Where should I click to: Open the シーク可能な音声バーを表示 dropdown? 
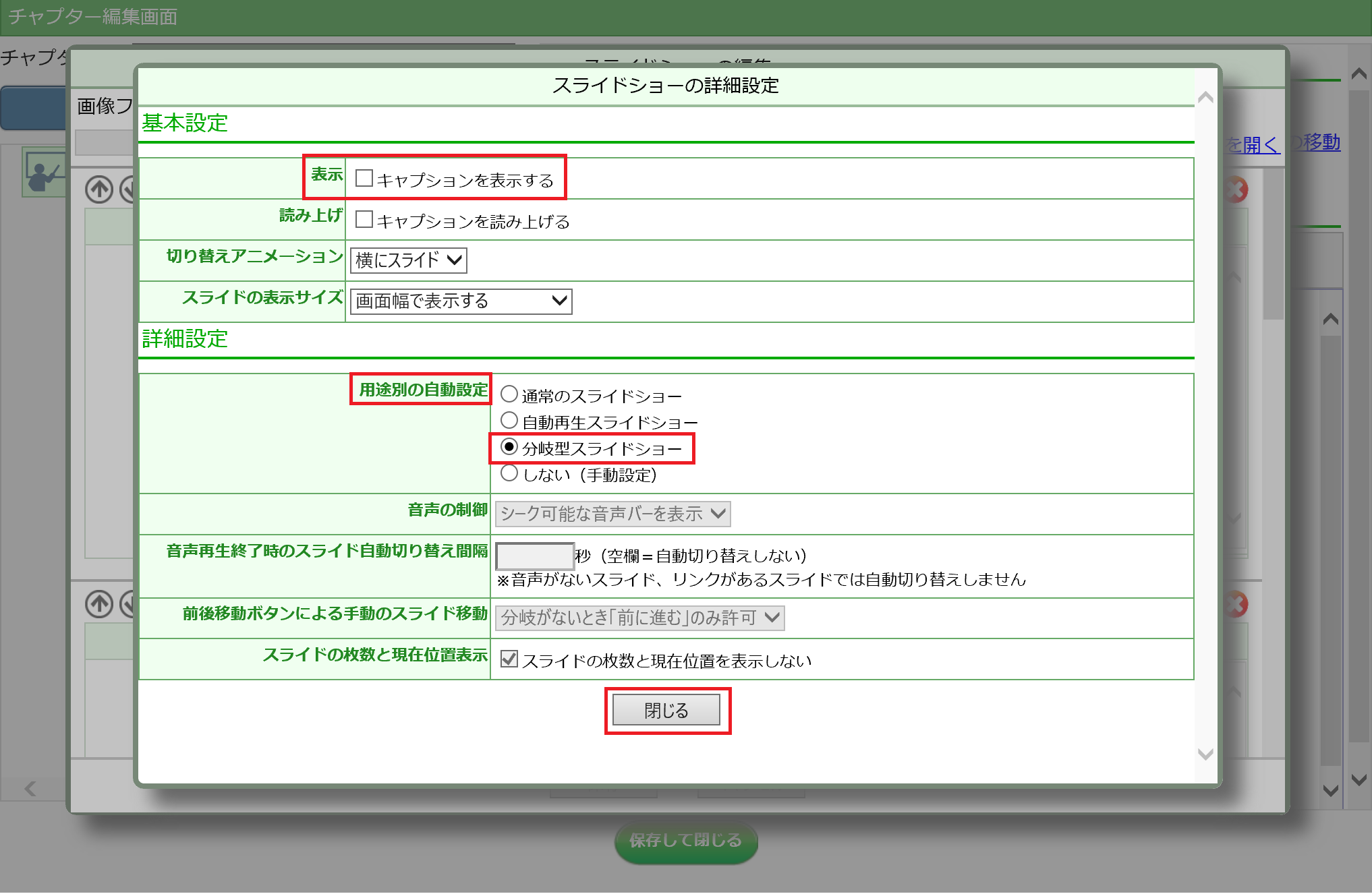point(612,514)
